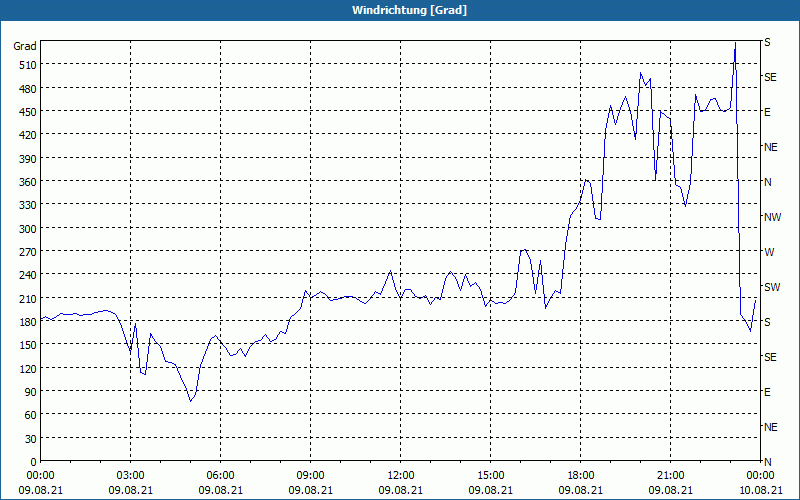
Task: Select the W compass label
Action: [x=769, y=252]
